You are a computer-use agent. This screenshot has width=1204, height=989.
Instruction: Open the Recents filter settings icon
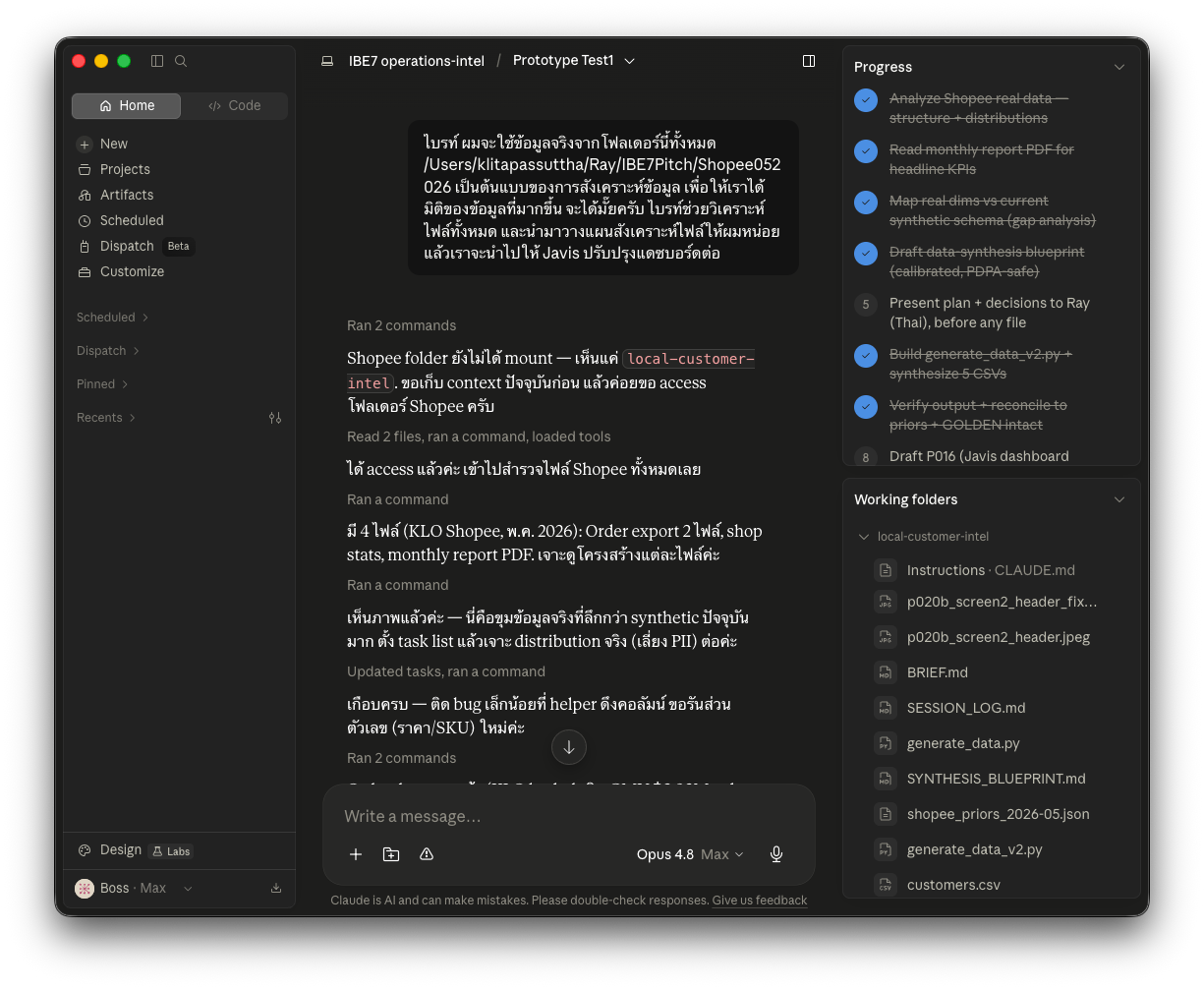pyautogui.click(x=275, y=418)
